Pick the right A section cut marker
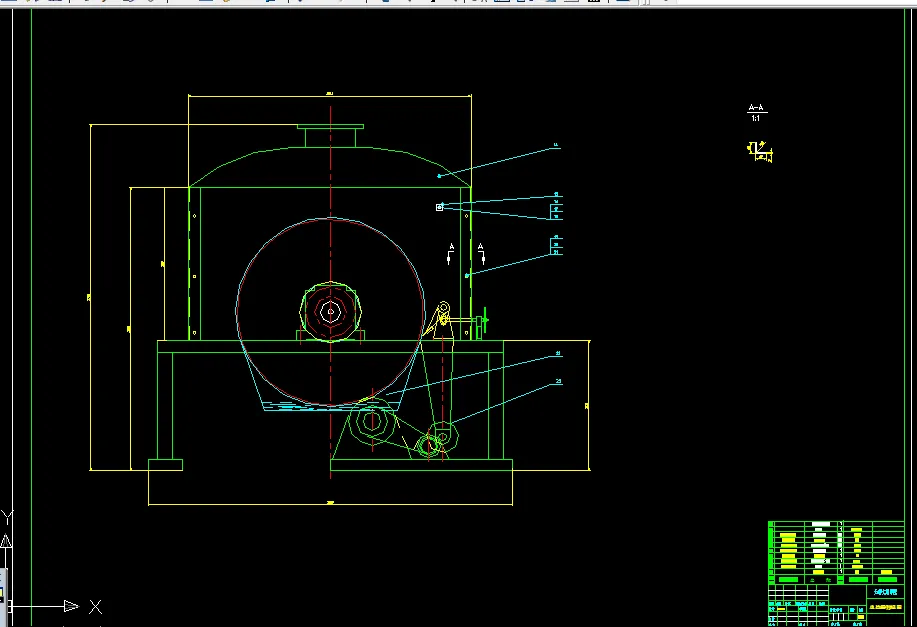This screenshot has height=627, width=917. point(481,254)
